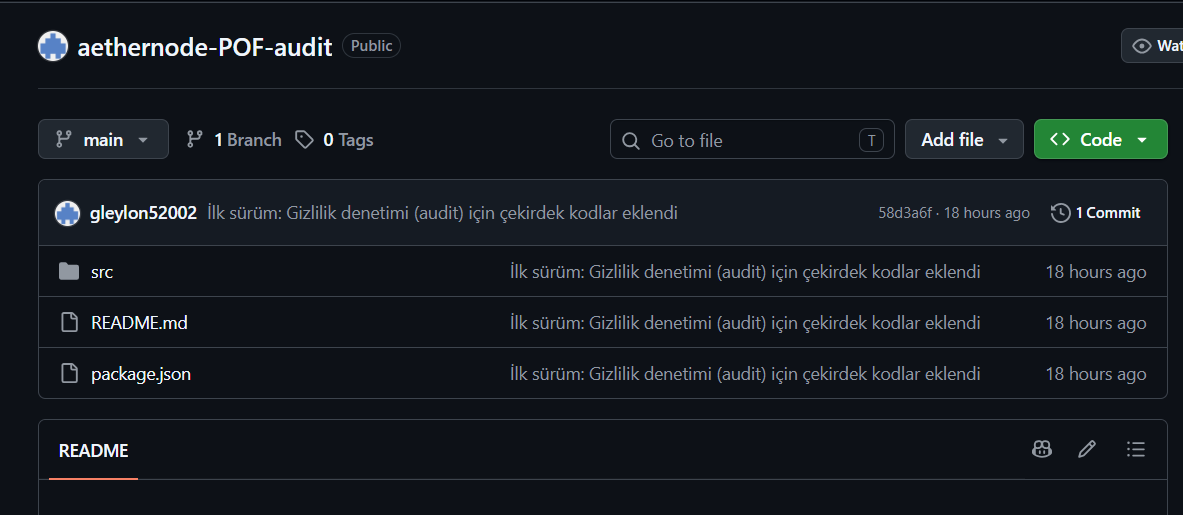The height and width of the screenshot is (515, 1183).
Task: Edit README using the pencil icon
Action: click(x=1086, y=449)
